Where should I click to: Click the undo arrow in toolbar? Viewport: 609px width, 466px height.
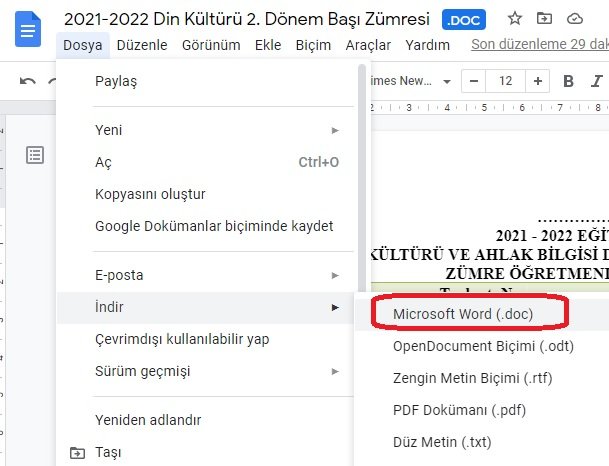pos(28,81)
